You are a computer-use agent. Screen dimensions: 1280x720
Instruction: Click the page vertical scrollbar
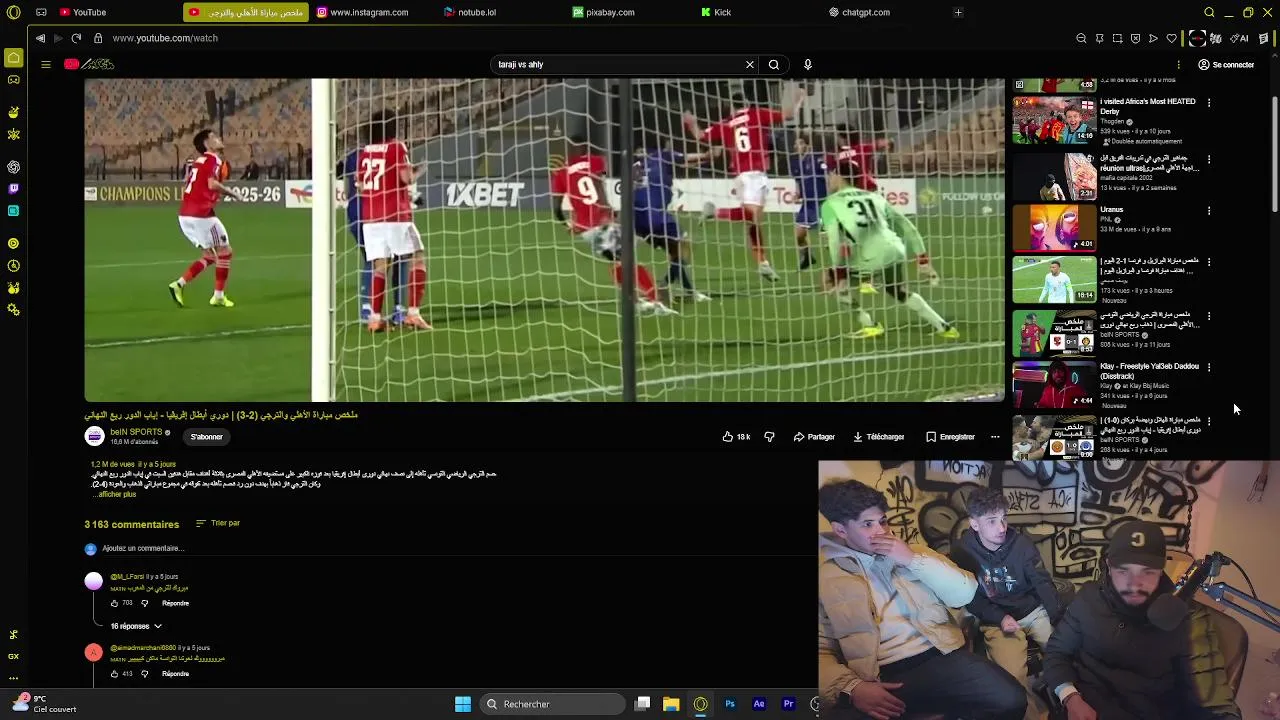(1275, 155)
